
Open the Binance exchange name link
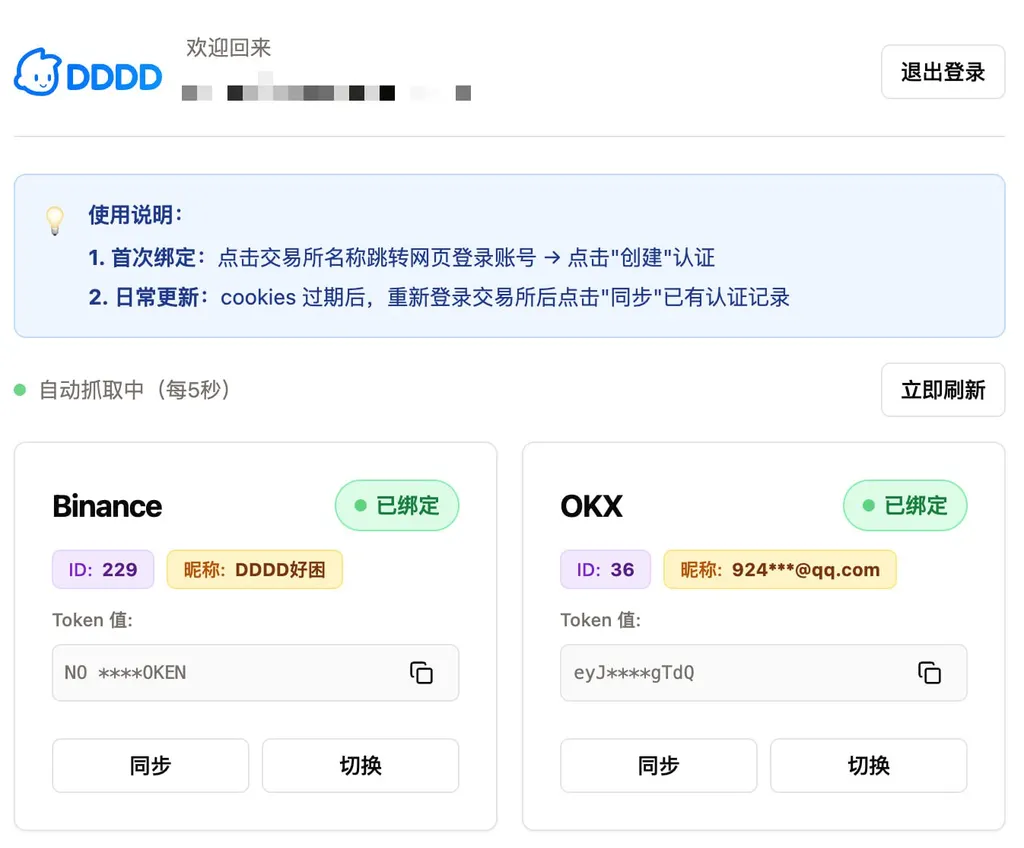tap(107, 506)
